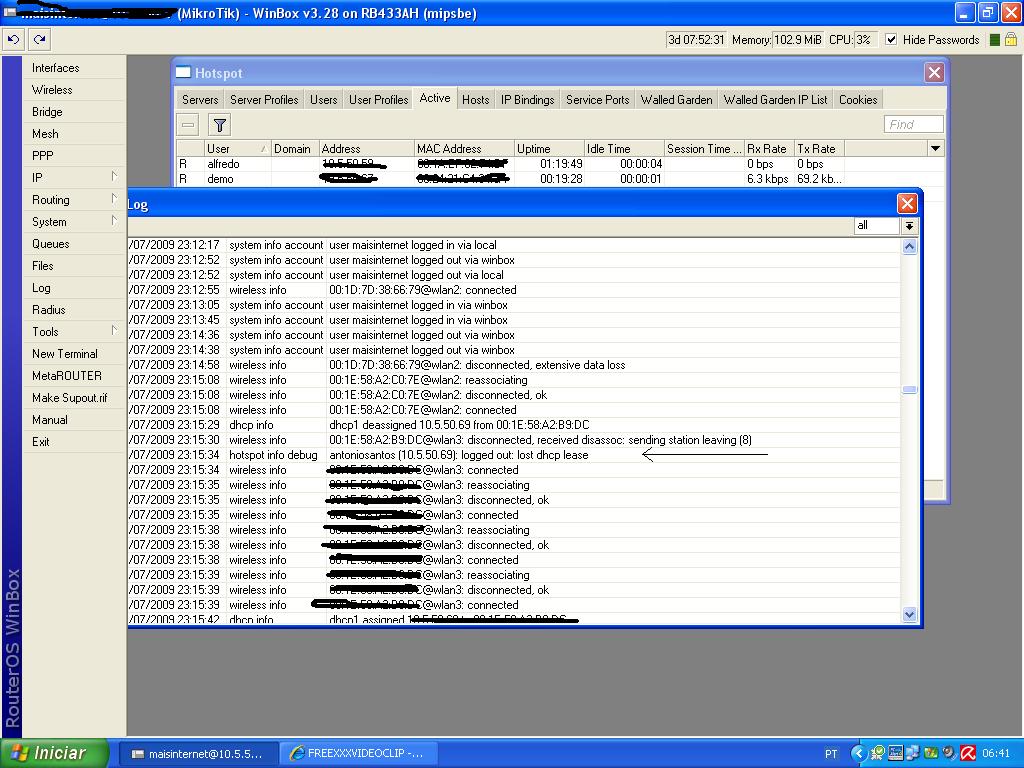Click the PT language indicator in tray

[x=831, y=754]
